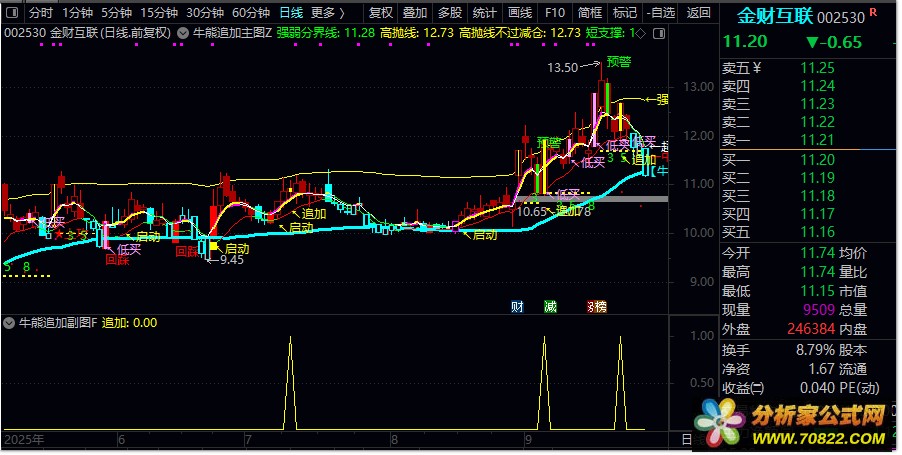This screenshot has width=902, height=455.
Task: Expand sub-chart 牛熊追加副图F dropdown arrow
Action: pos(9,323)
